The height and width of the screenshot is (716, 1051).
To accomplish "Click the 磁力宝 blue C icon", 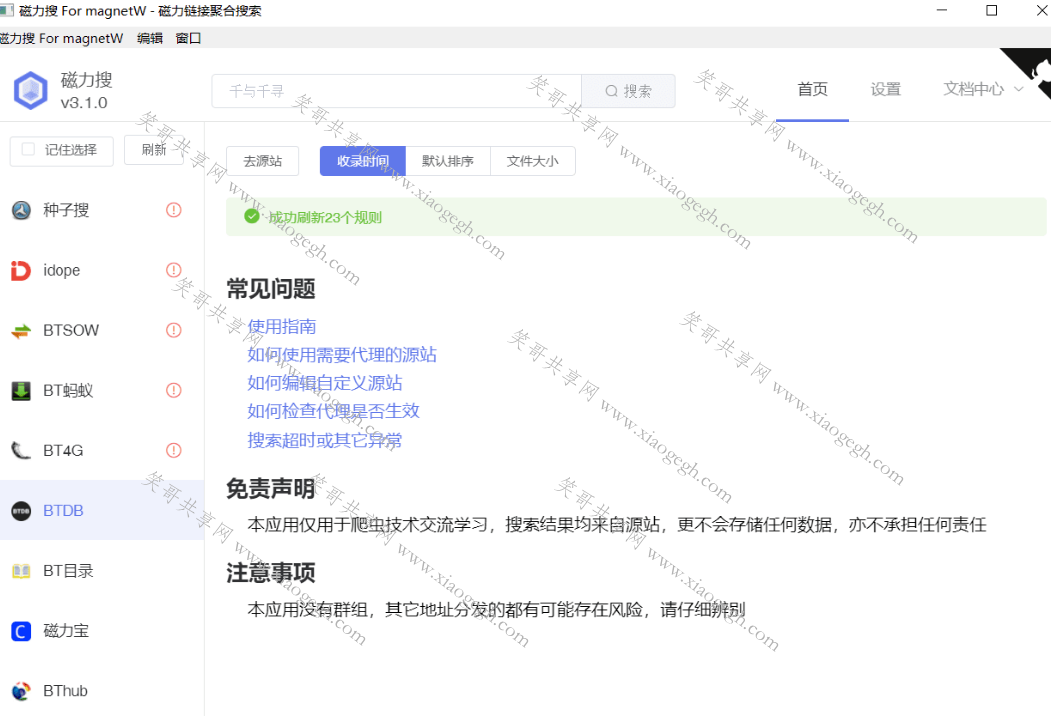I will tap(21, 631).
